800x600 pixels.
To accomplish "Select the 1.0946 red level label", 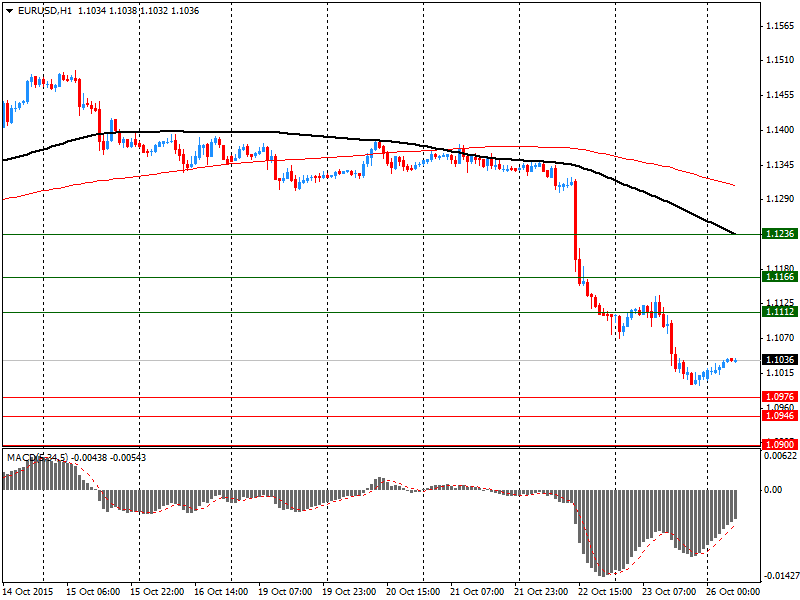I will (780, 416).
